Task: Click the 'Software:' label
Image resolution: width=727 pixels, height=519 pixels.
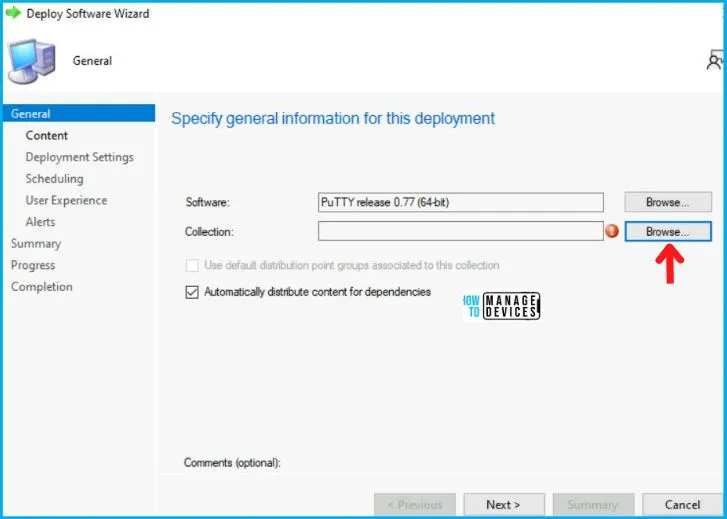Action: (208, 202)
